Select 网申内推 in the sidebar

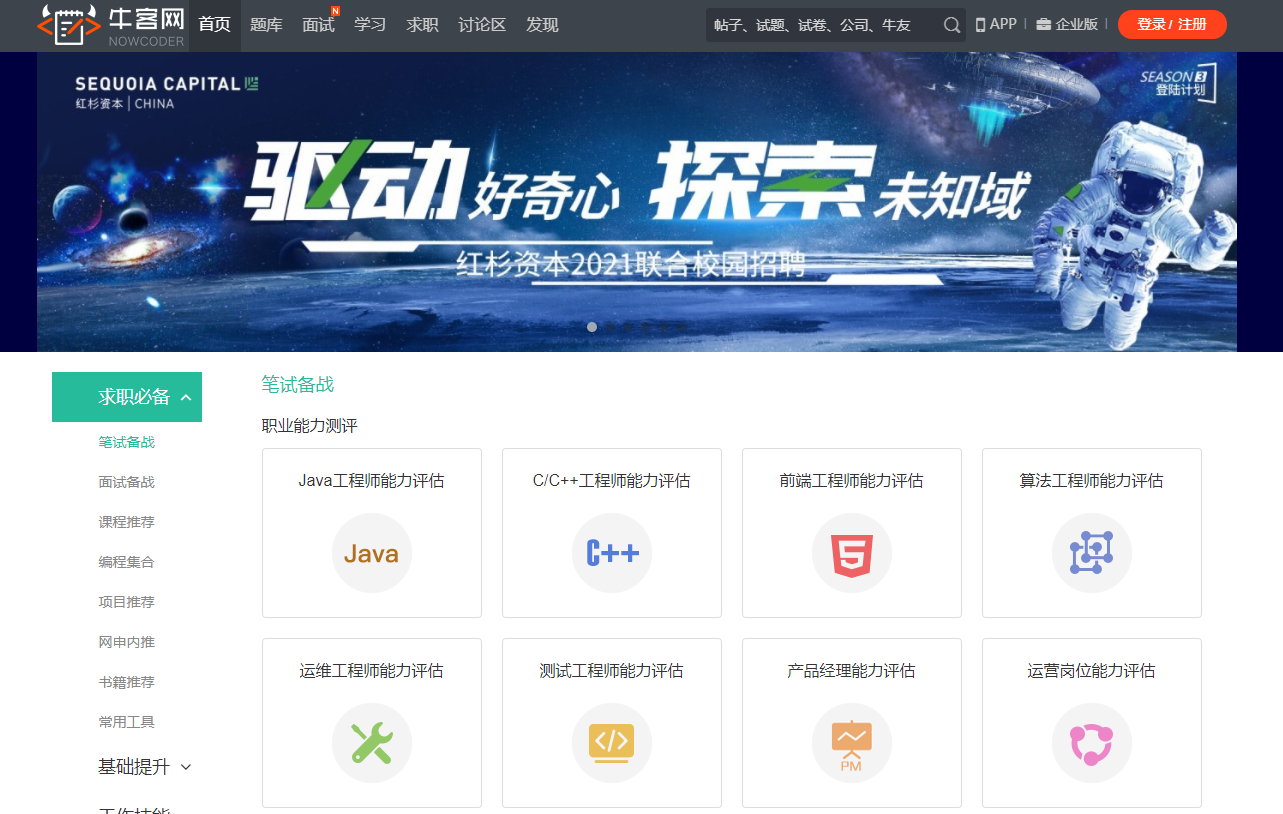pos(127,642)
